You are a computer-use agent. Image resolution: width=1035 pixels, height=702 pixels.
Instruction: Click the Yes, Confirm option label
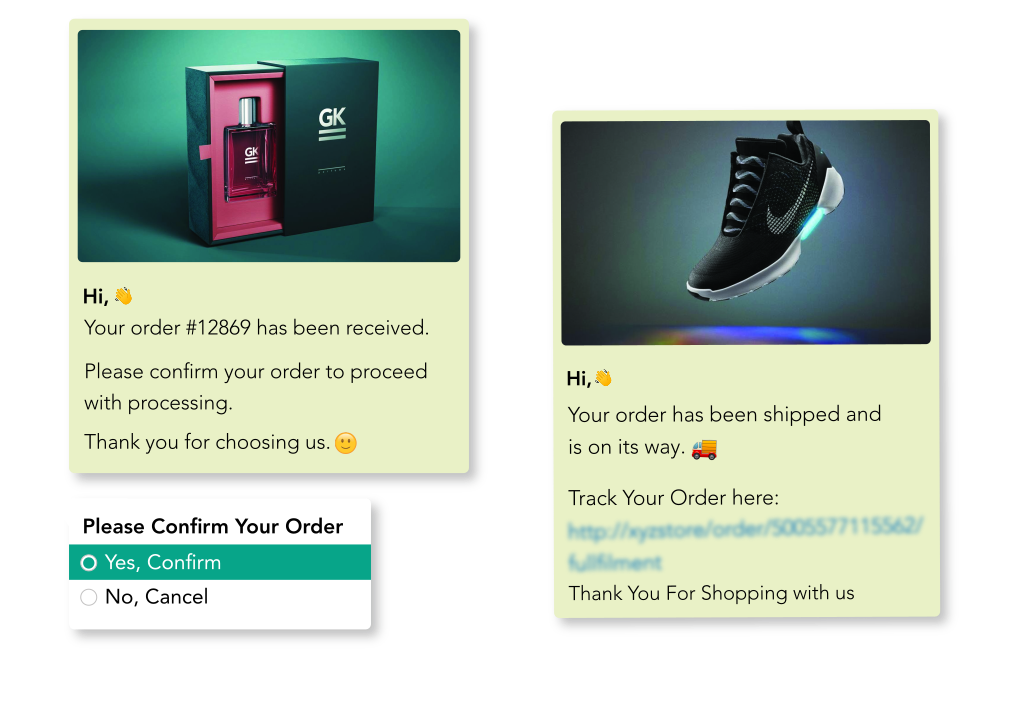point(163,562)
